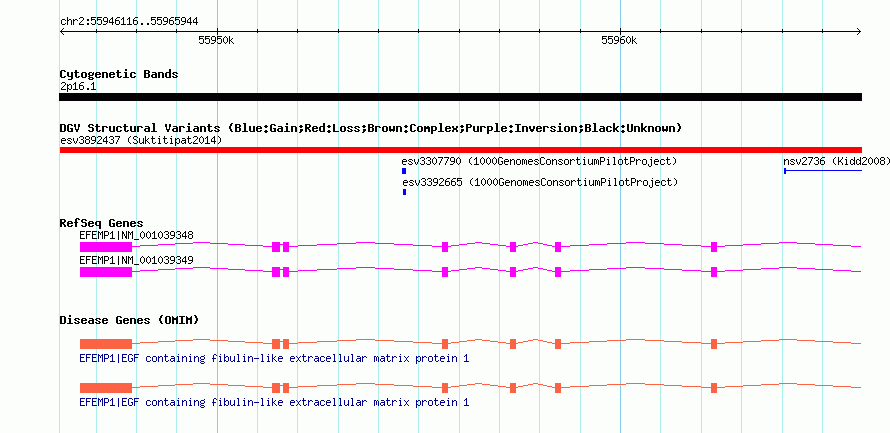Select the Disease Genes (OMIM) track title
890x433 pixels.
129,320
